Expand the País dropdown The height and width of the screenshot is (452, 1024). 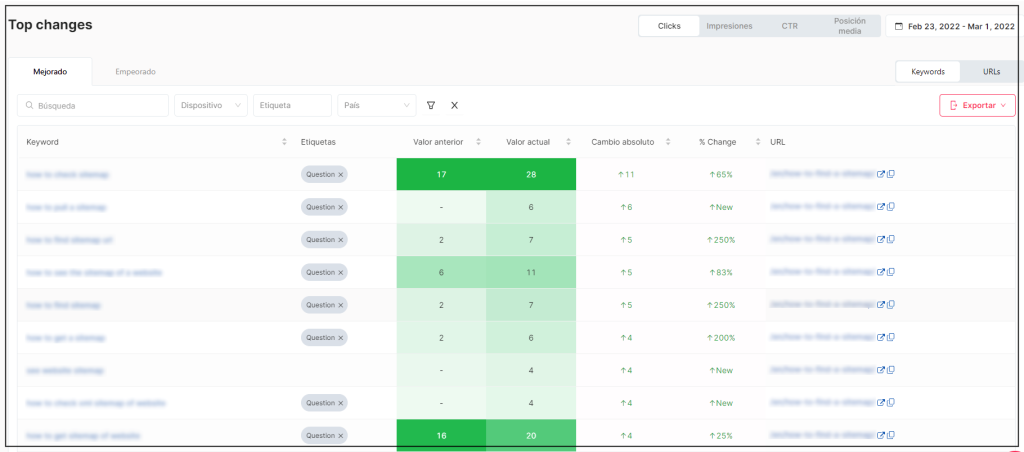click(377, 105)
